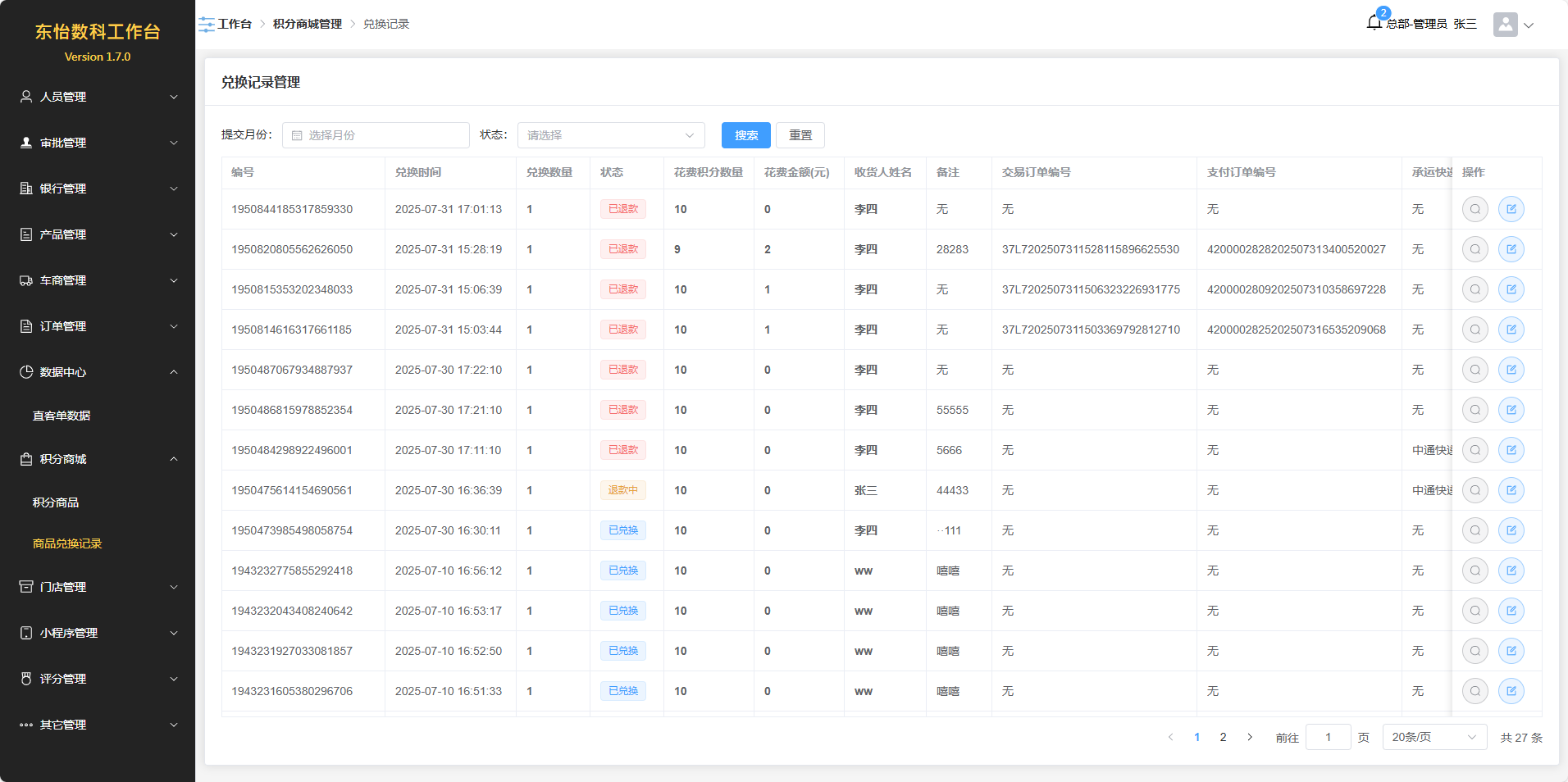Edit the record dated 2025-07-30 16:30:11

tap(1511, 530)
